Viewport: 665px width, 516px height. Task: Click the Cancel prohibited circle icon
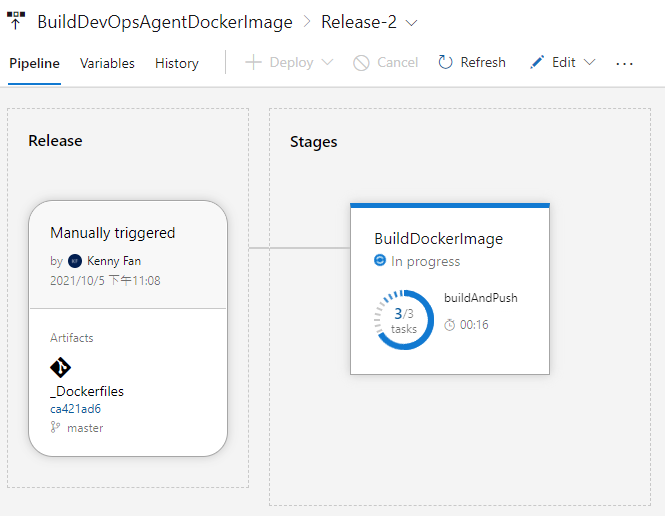361,63
